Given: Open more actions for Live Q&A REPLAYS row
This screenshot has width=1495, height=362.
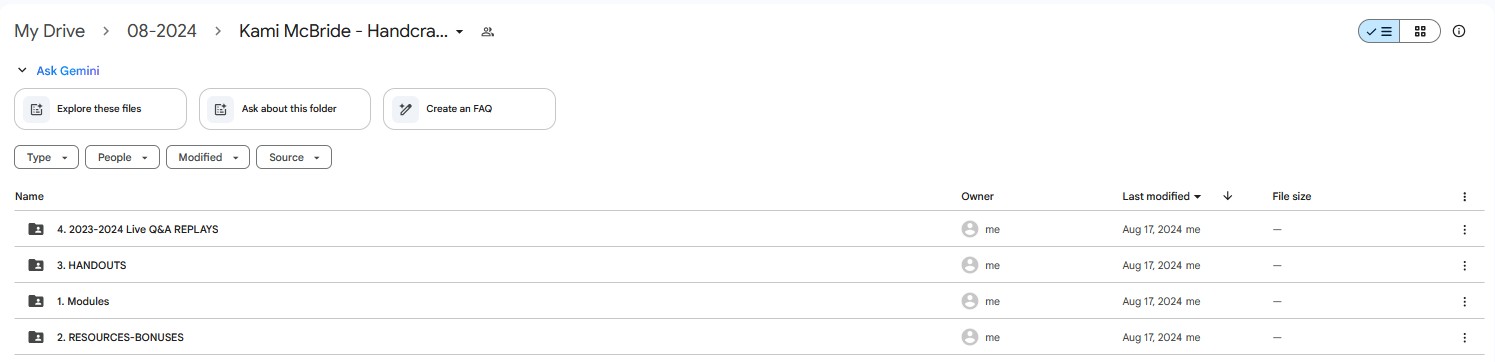Looking at the screenshot, I should click(1465, 230).
